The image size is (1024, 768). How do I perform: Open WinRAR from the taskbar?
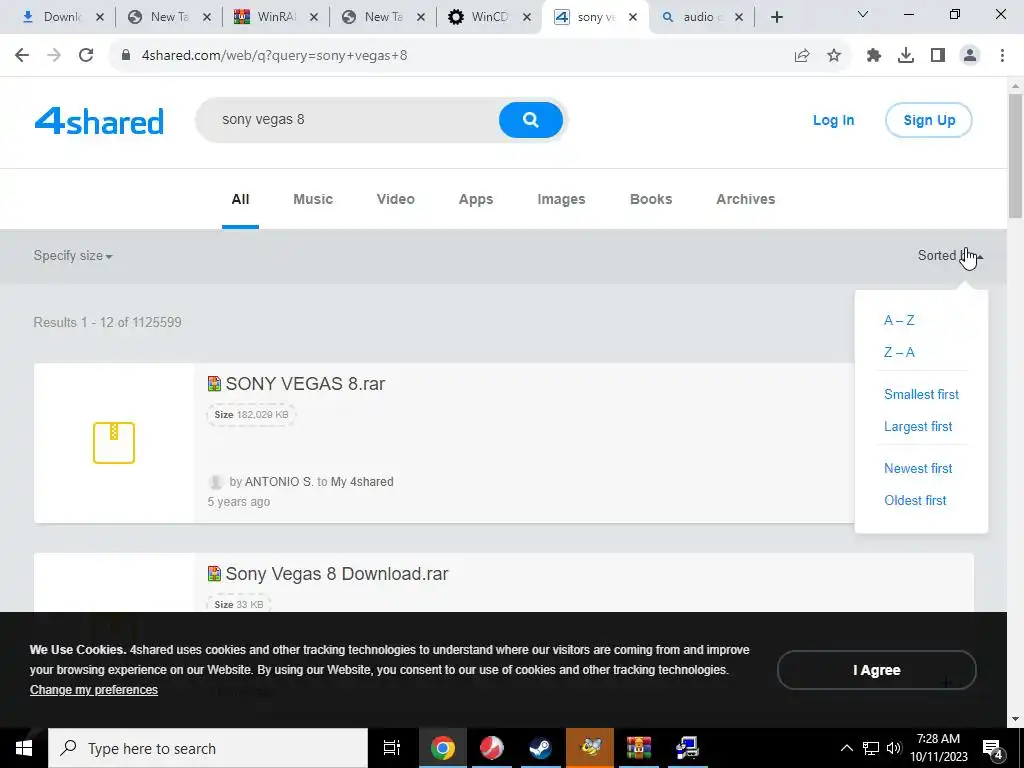[x=638, y=748]
